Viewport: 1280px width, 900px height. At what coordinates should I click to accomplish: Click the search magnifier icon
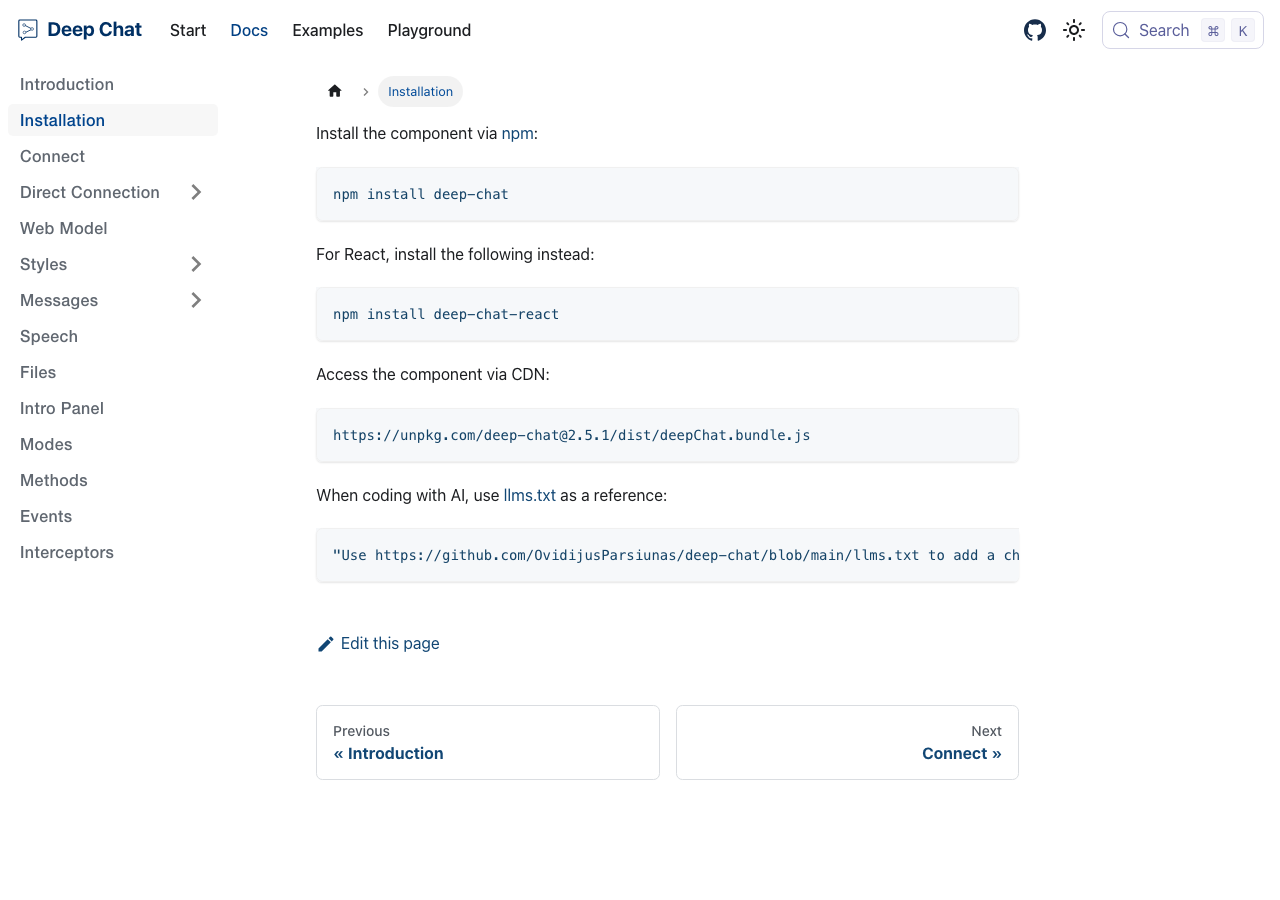[1121, 30]
